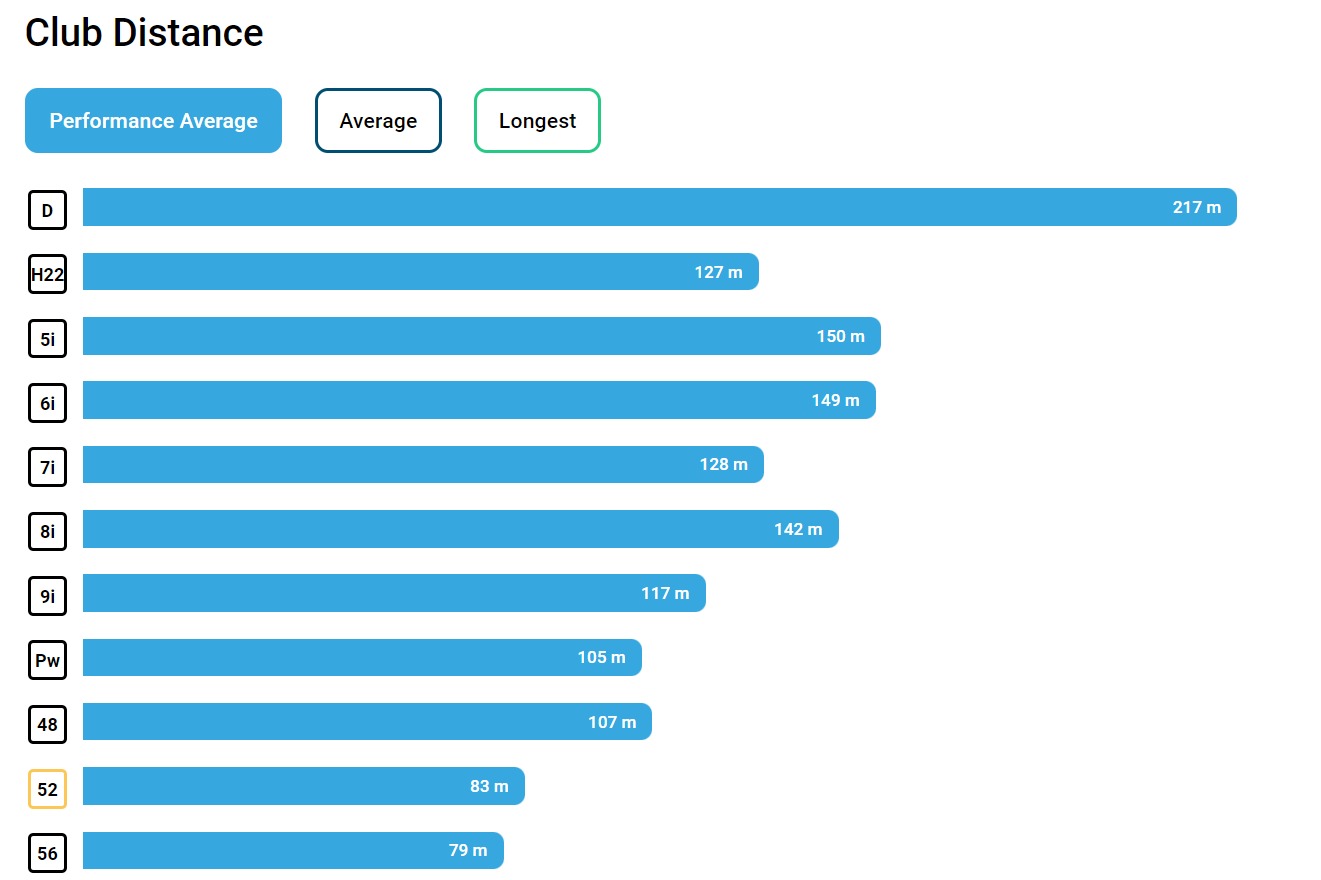Click the Driver (D) club badge
Viewport: 1321px width, 880px height.
click(47, 210)
